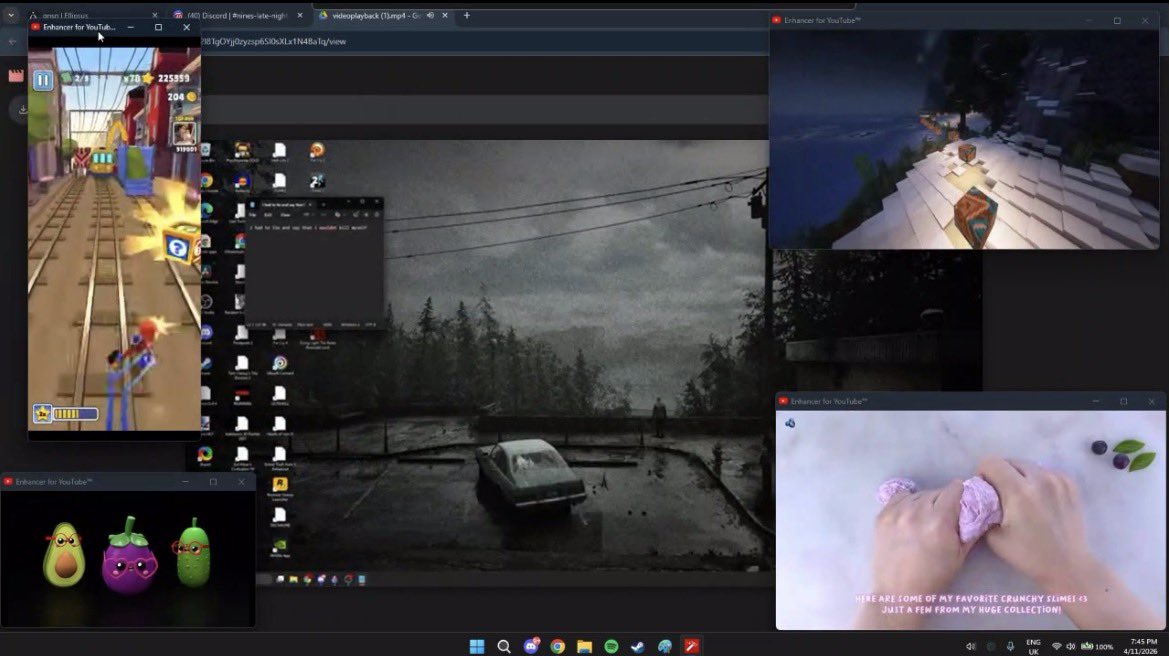This screenshot has height=656, width=1170.
Task: Click the purple eggplant character in fruit video
Action: [129, 555]
